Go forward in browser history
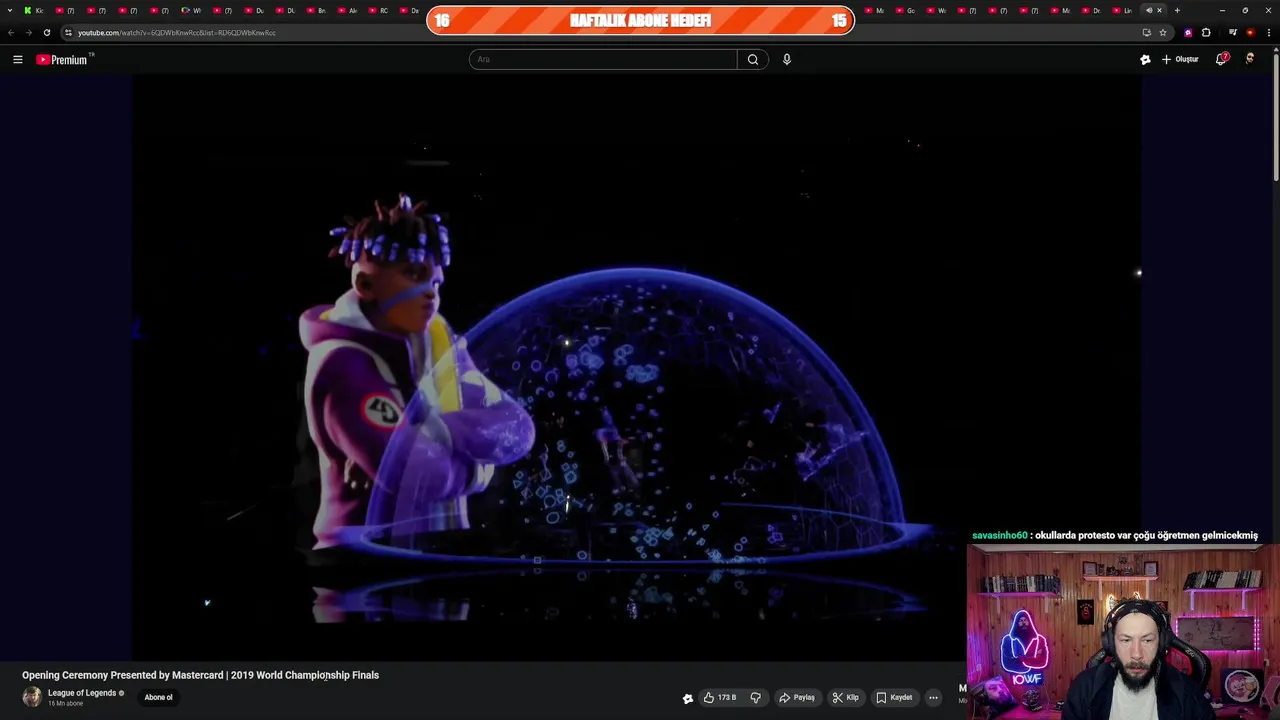The width and height of the screenshot is (1280, 720). click(28, 32)
